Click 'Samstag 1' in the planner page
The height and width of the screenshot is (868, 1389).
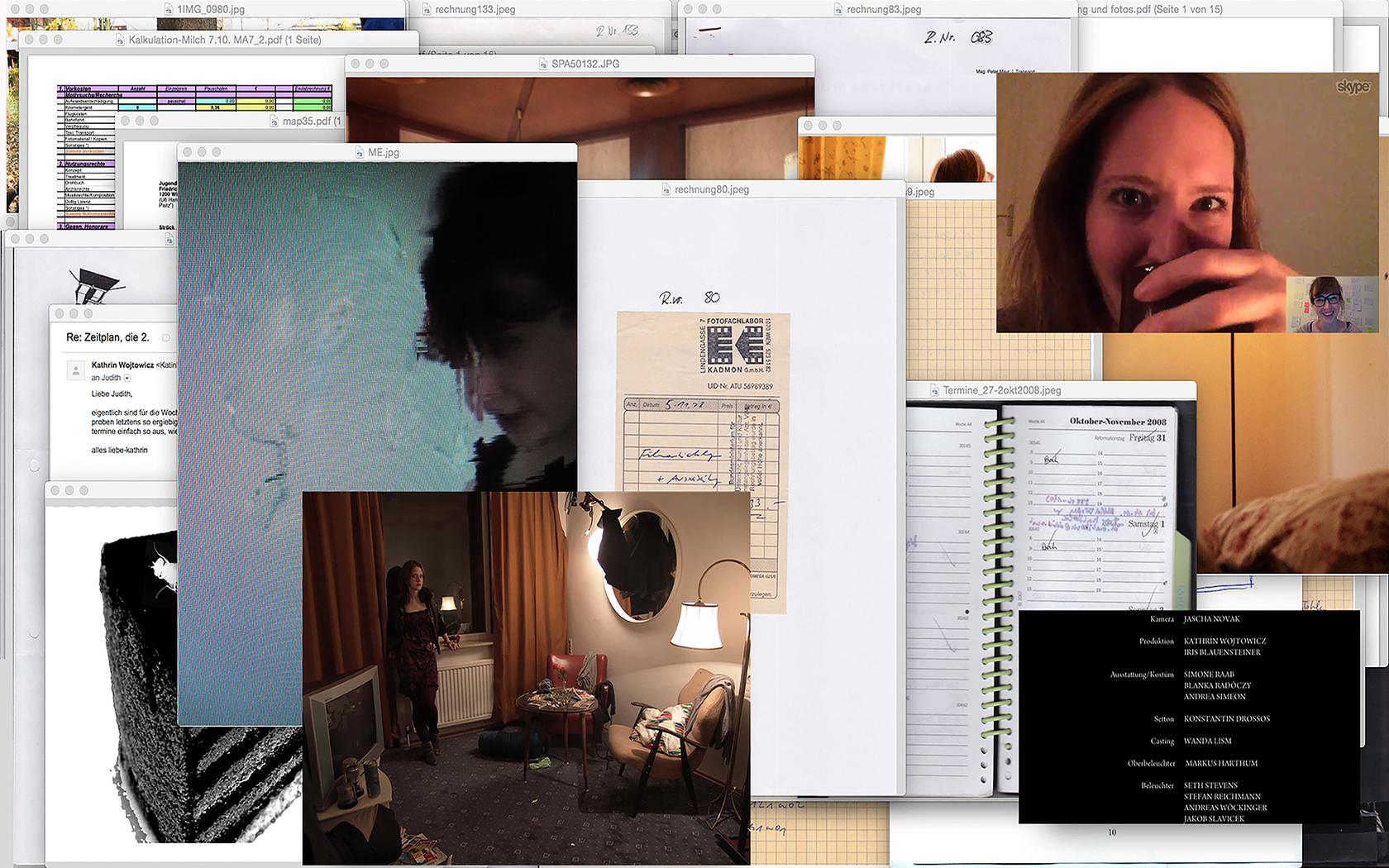pyautogui.click(x=1146, y=524)
